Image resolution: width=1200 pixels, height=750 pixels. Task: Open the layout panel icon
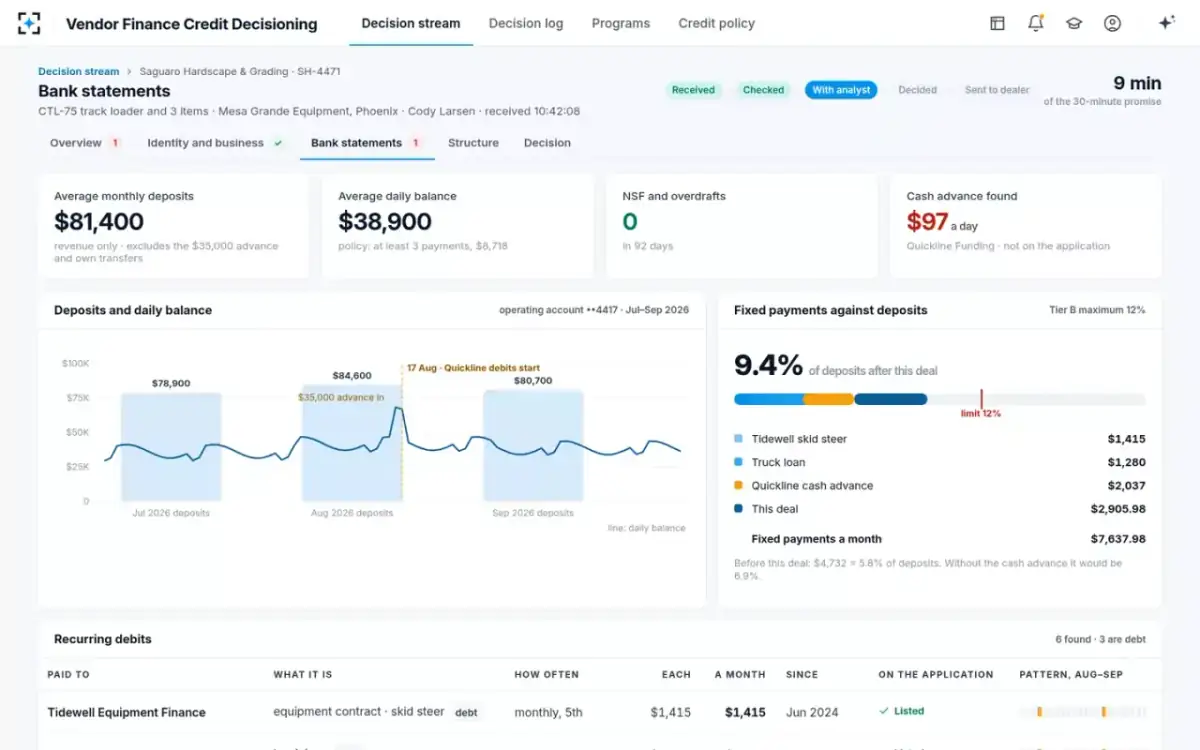(x=997, y=23)
